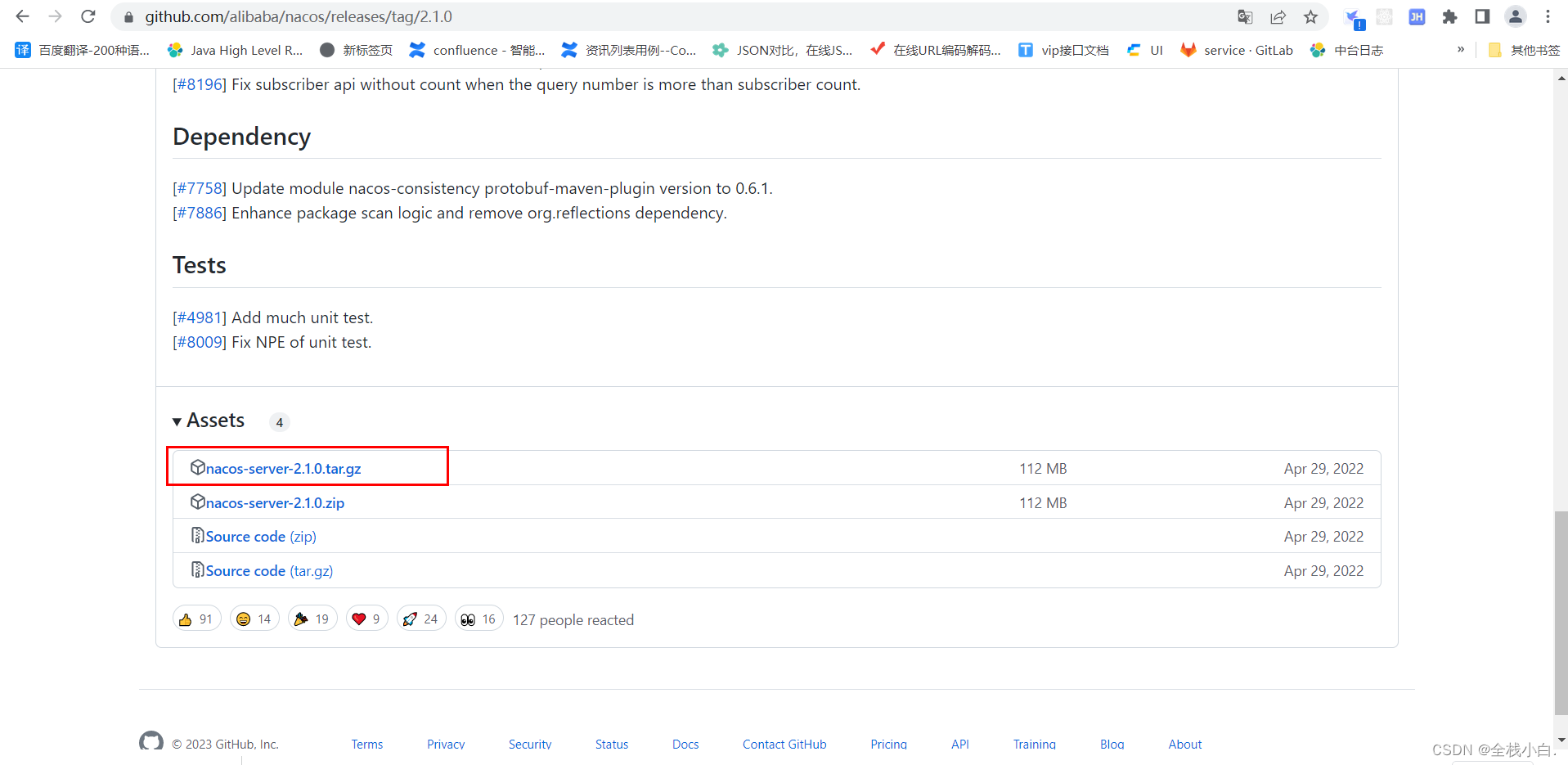Open the Chrome three-dot menu
Image resolution: width=1568 pixels, height=765 pixels.
tap(1548, 16)
